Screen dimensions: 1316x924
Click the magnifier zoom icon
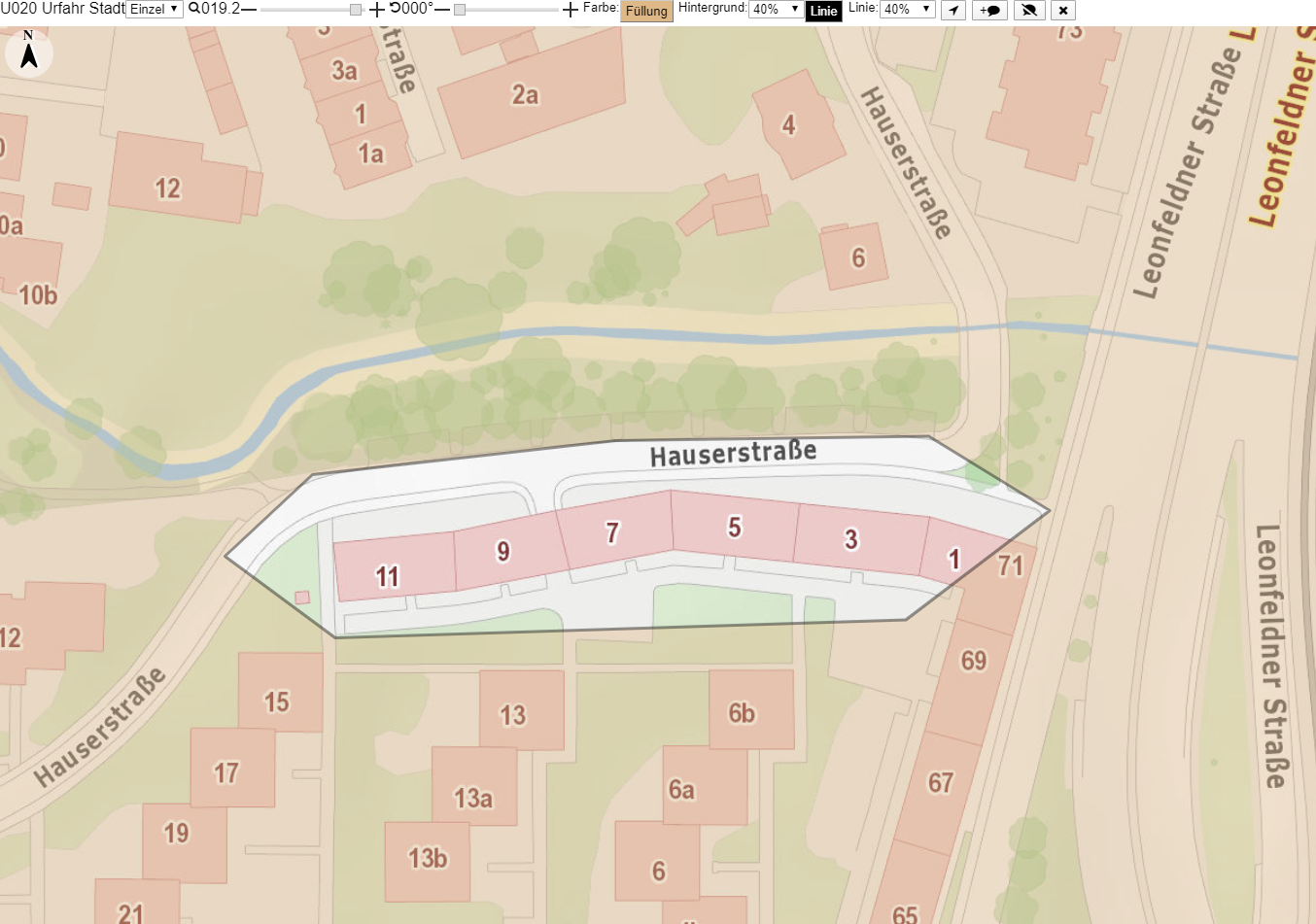pos(194,9)
